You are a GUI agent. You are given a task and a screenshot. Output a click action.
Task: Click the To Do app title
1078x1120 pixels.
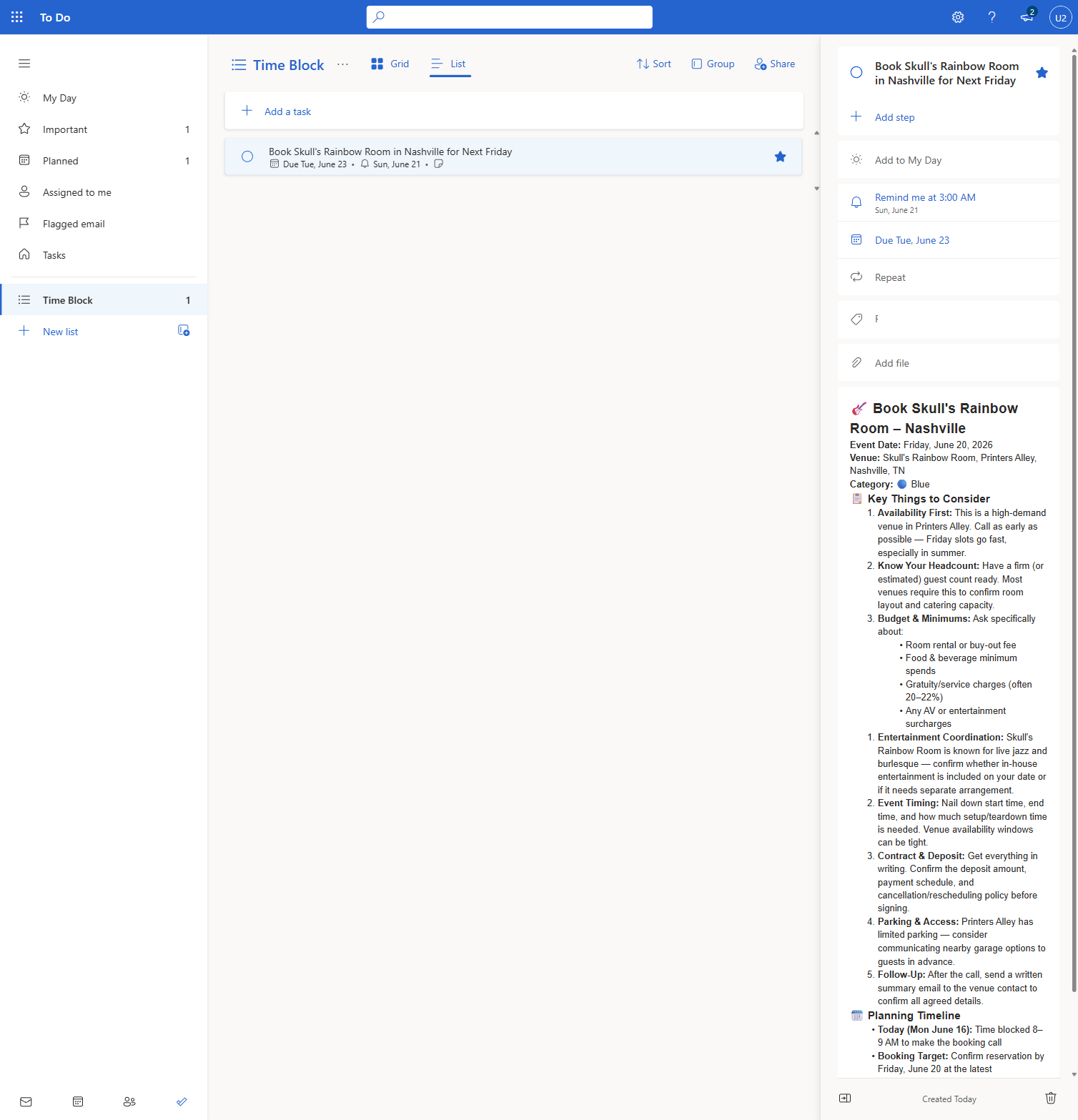click(x=55, y=17)
